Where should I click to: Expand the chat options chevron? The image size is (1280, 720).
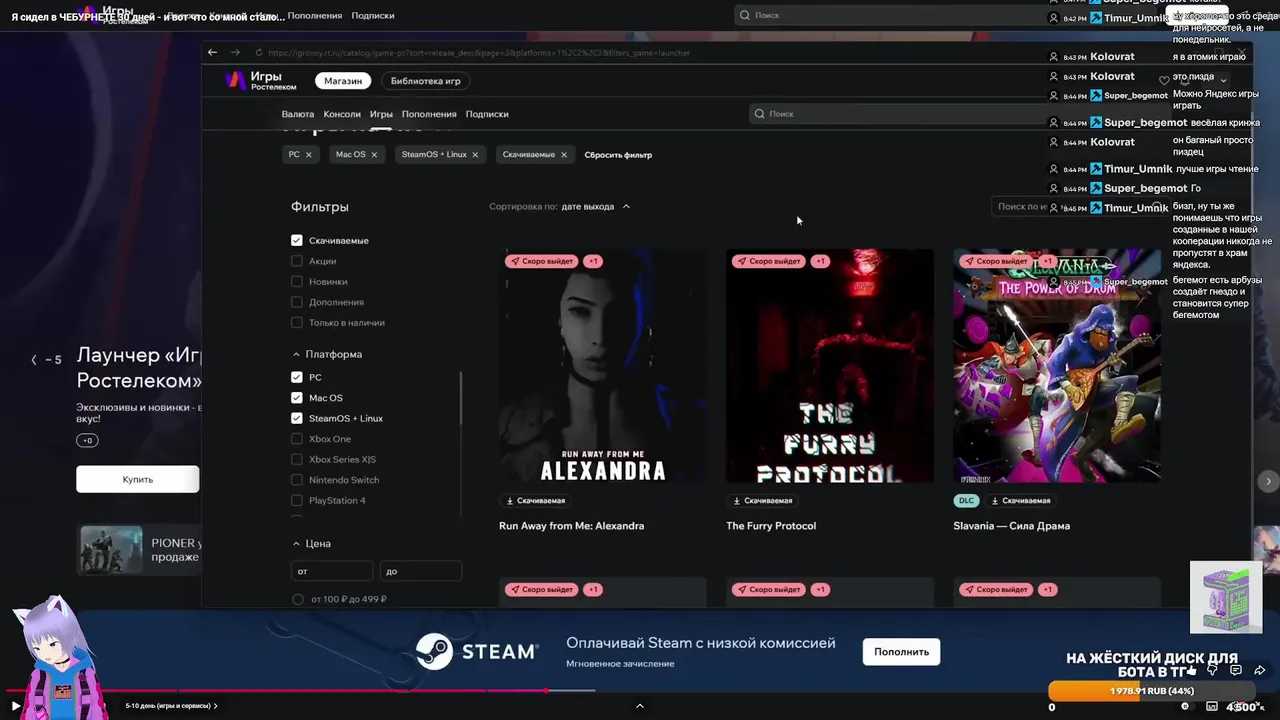point(1223,80)
